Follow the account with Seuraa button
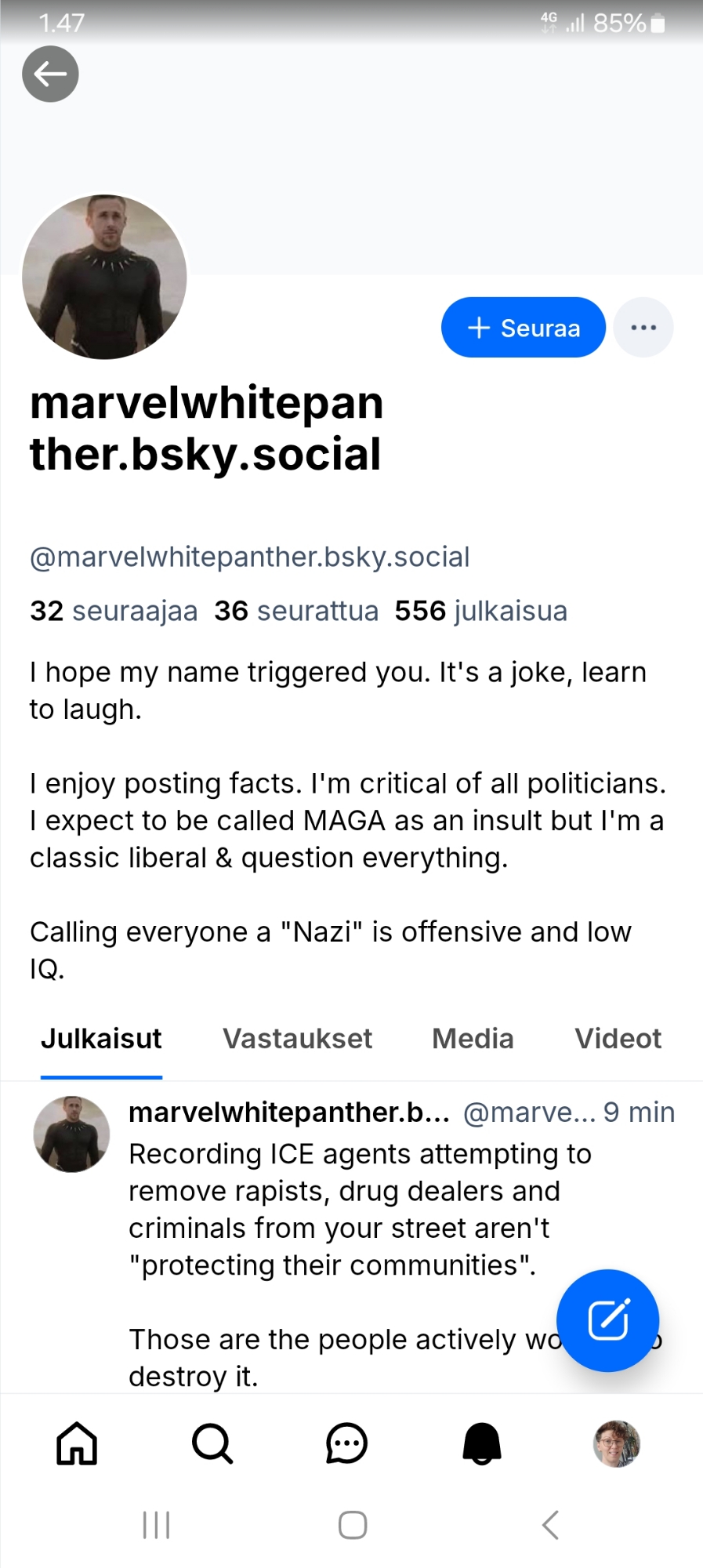This screenshot has height=1568, width=703. [x=523, y=328]
